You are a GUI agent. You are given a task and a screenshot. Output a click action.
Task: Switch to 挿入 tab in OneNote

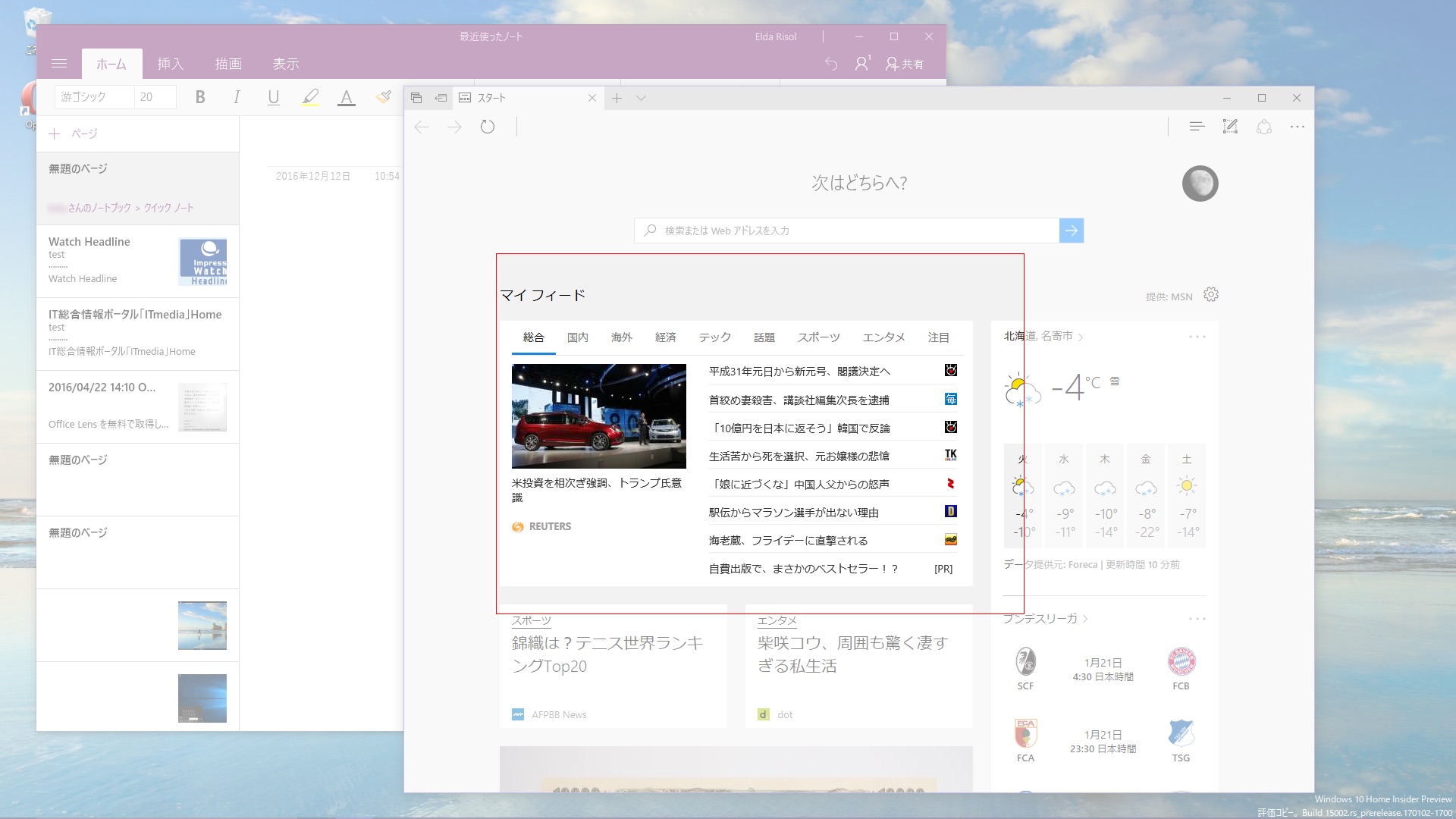[170, 64]
